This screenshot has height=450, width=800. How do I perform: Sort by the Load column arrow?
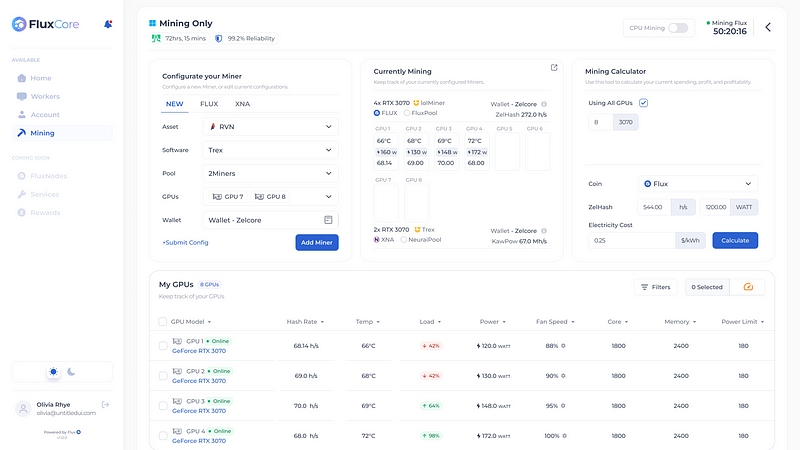pyautogui.click(x=439, y=322)
